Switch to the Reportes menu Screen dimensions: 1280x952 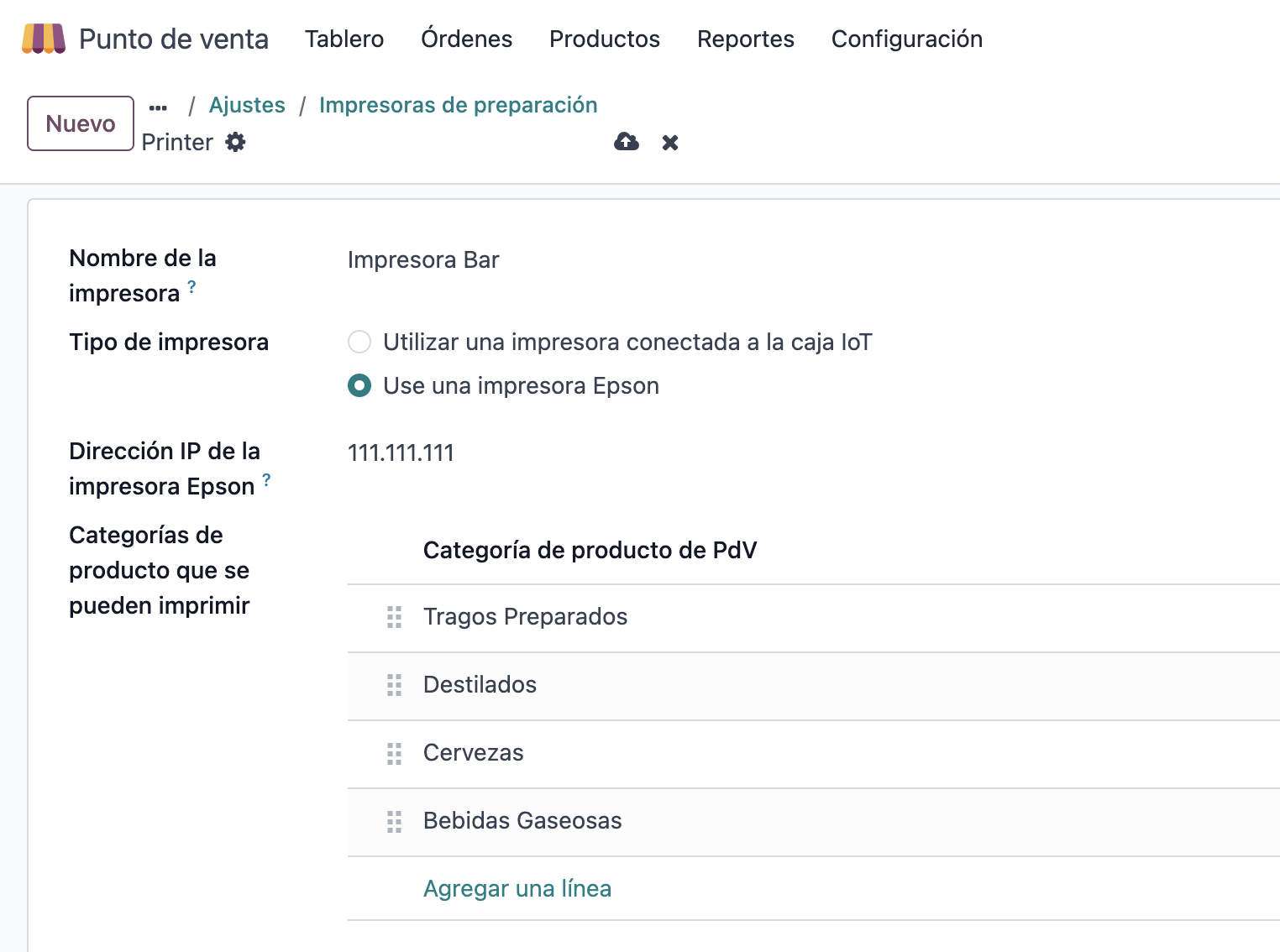pyautogui.click(x=745, y=39)
